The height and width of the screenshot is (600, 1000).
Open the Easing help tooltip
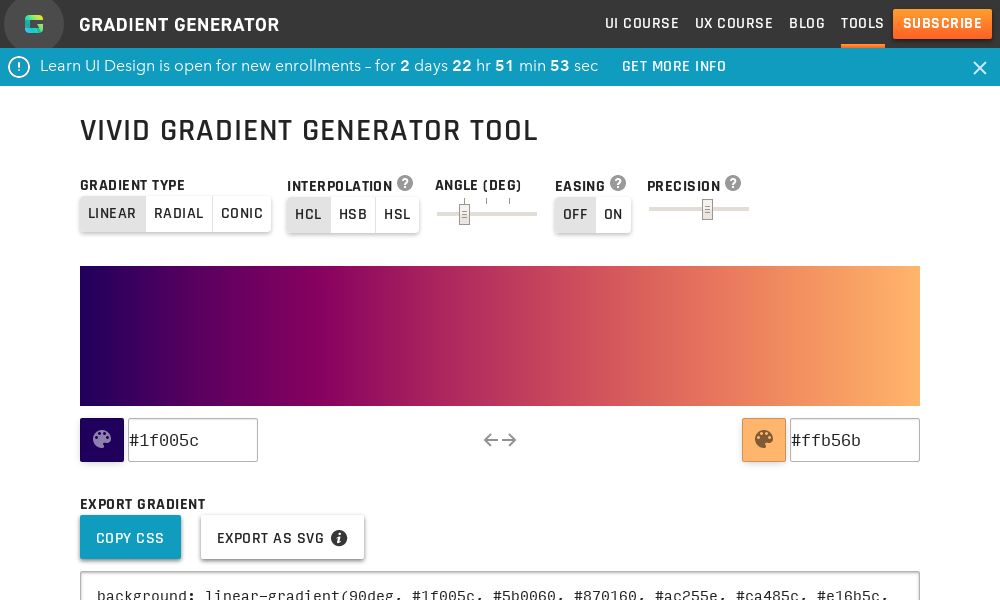(x=618, y=183)
